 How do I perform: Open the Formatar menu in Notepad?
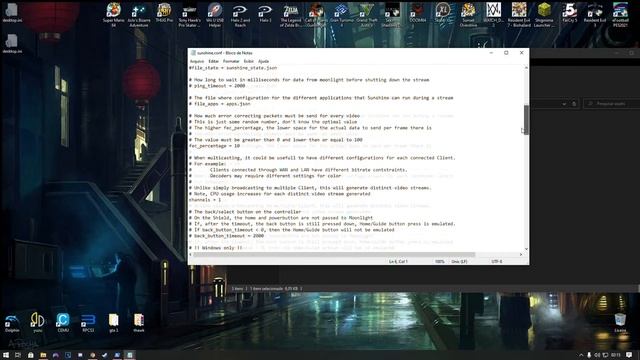coord(231,61)
